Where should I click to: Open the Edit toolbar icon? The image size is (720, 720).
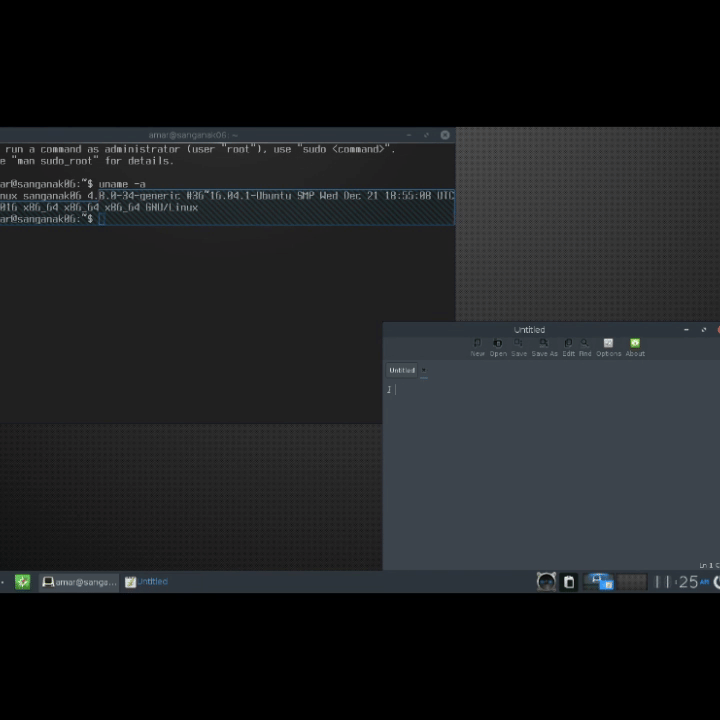point(568,346)
